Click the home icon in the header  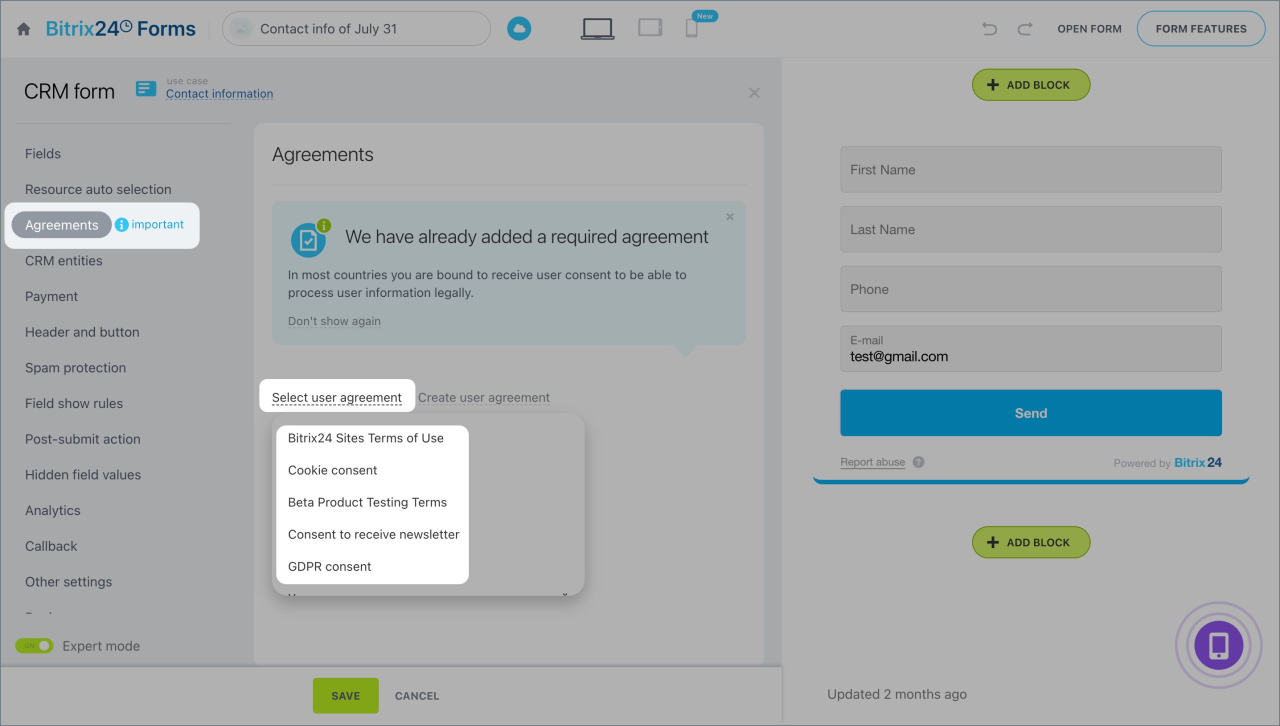[24, 29]
